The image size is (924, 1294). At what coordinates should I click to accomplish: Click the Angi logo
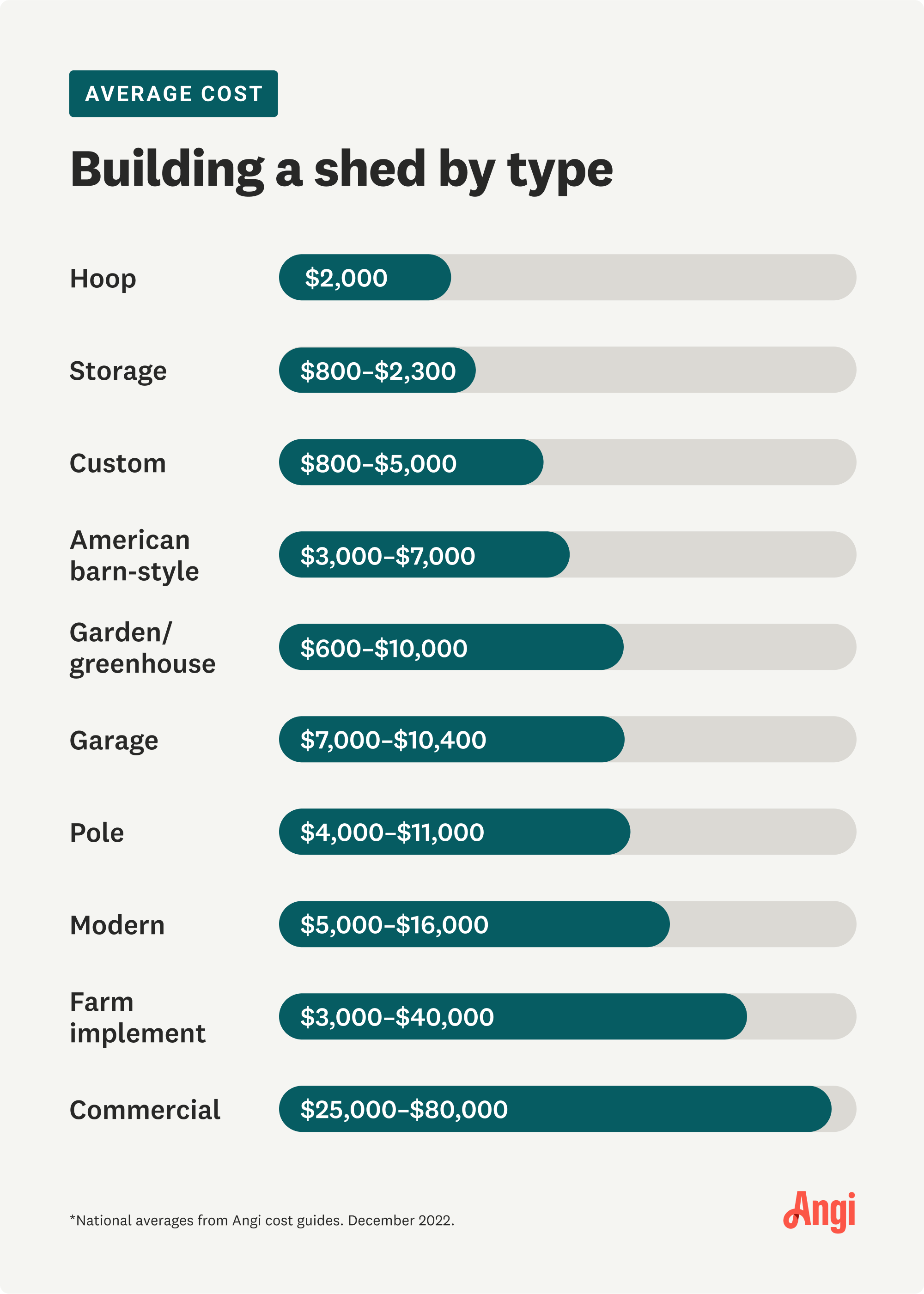point(819,1211)
